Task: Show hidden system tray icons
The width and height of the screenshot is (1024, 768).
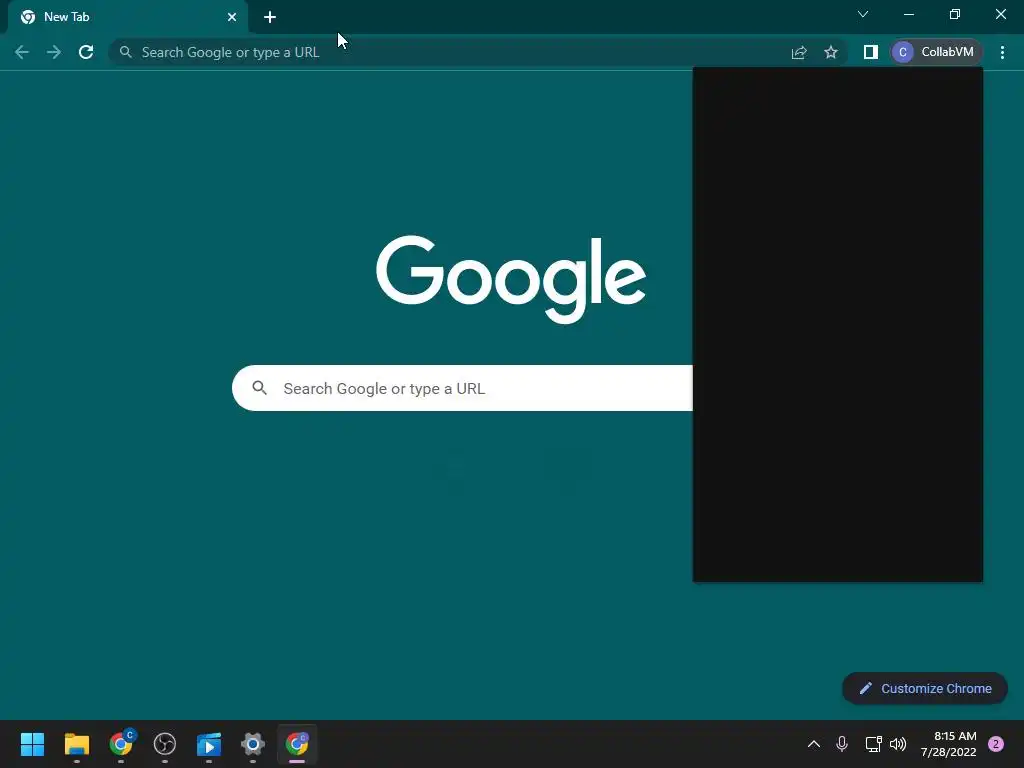Action: tap(814, 744)
